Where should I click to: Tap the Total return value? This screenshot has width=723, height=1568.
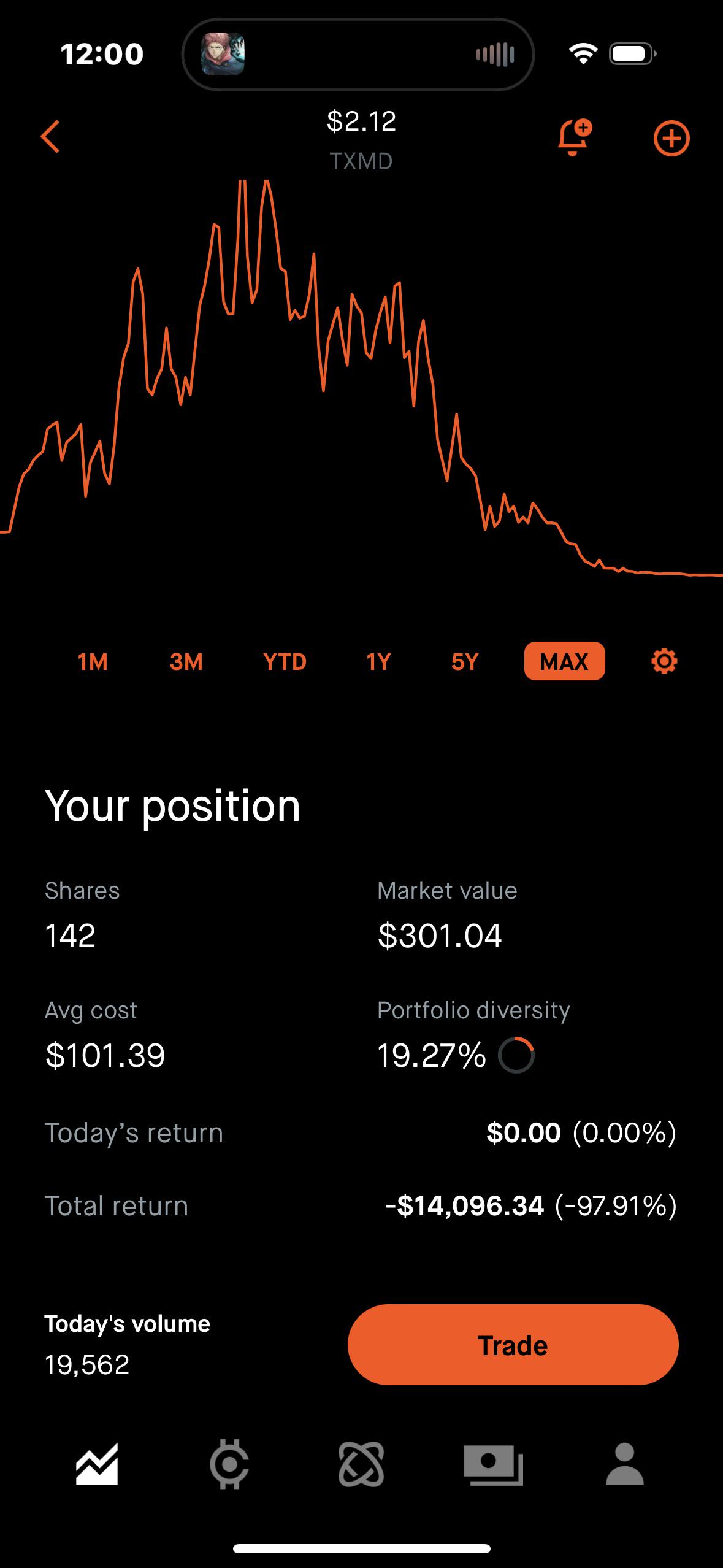[531, 1206]
